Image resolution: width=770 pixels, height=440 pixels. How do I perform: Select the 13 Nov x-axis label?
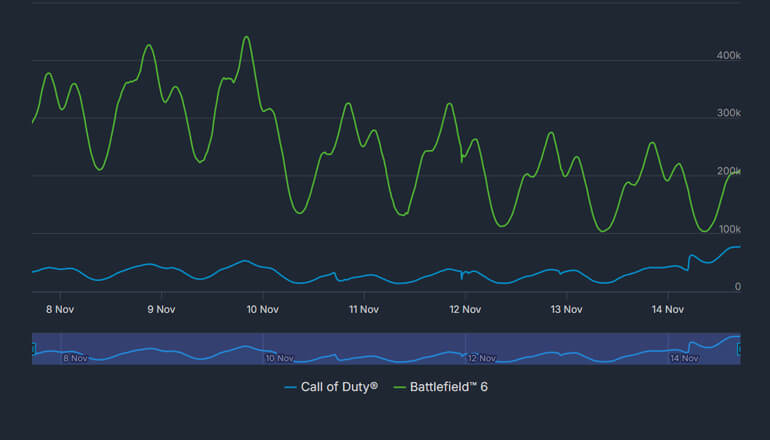click(x=566, y=309)
